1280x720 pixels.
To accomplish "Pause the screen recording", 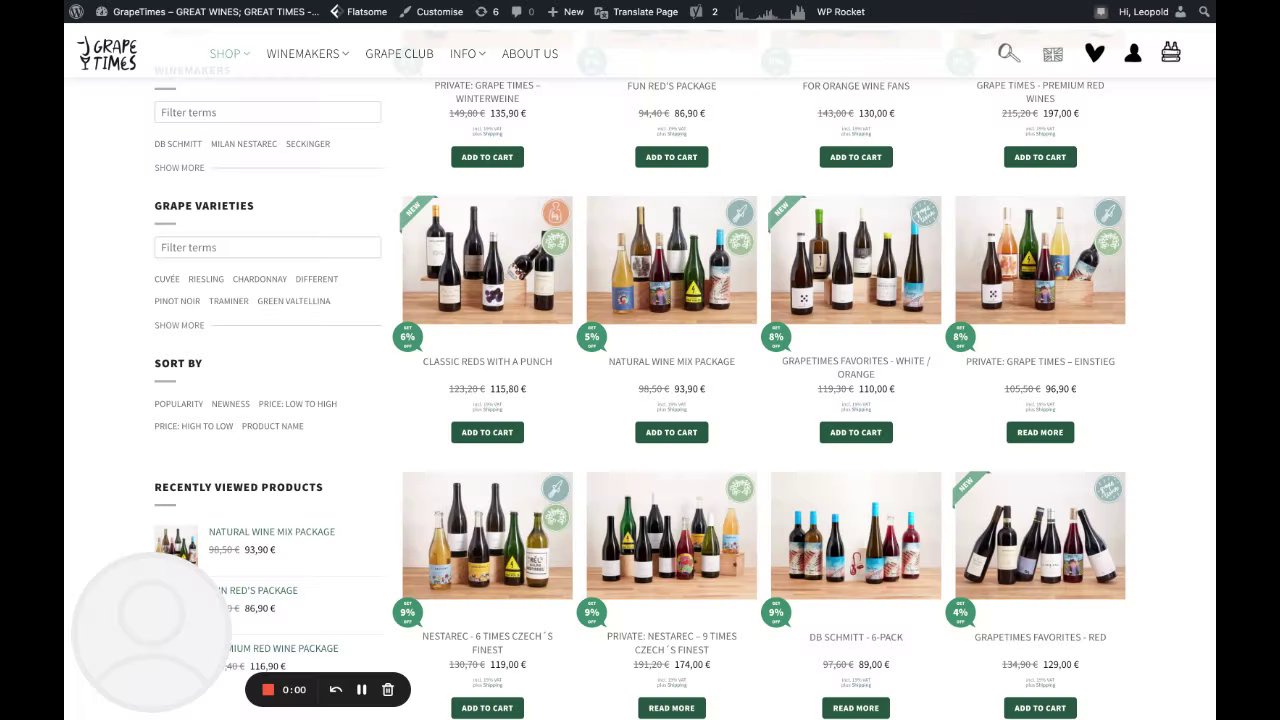I will pyautogui.click(x=362, y=690).
